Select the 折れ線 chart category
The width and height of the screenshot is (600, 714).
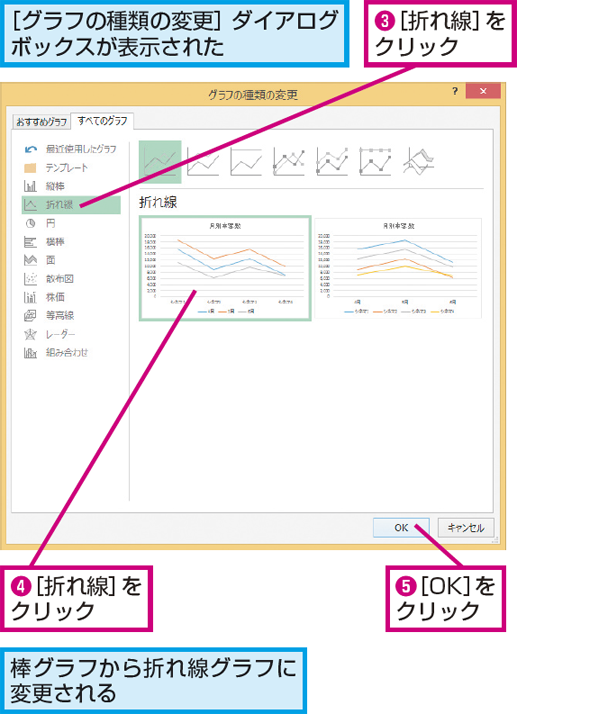pyautogui.click(x=71, y=205)
